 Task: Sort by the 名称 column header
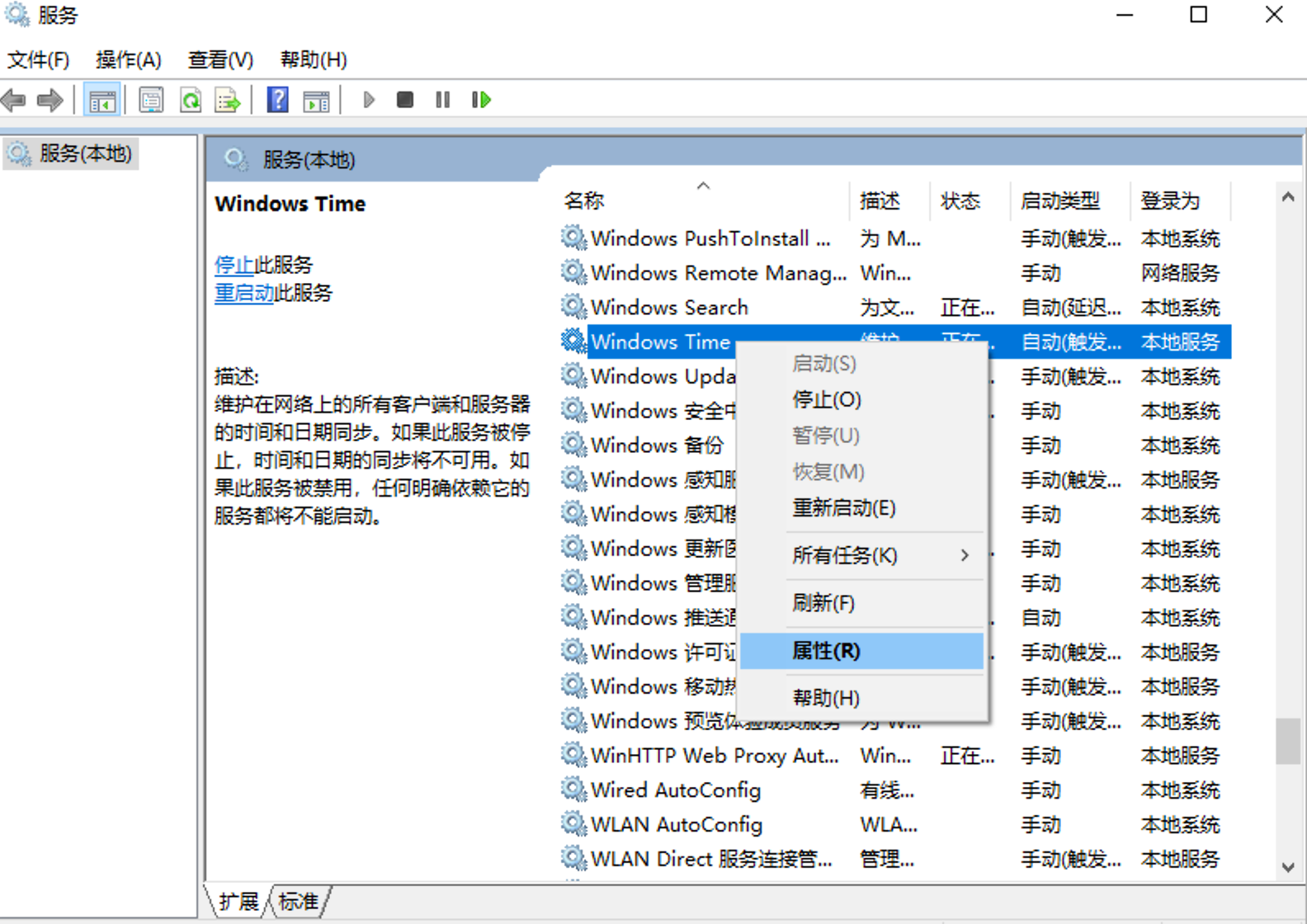click(x=705, y=200)
